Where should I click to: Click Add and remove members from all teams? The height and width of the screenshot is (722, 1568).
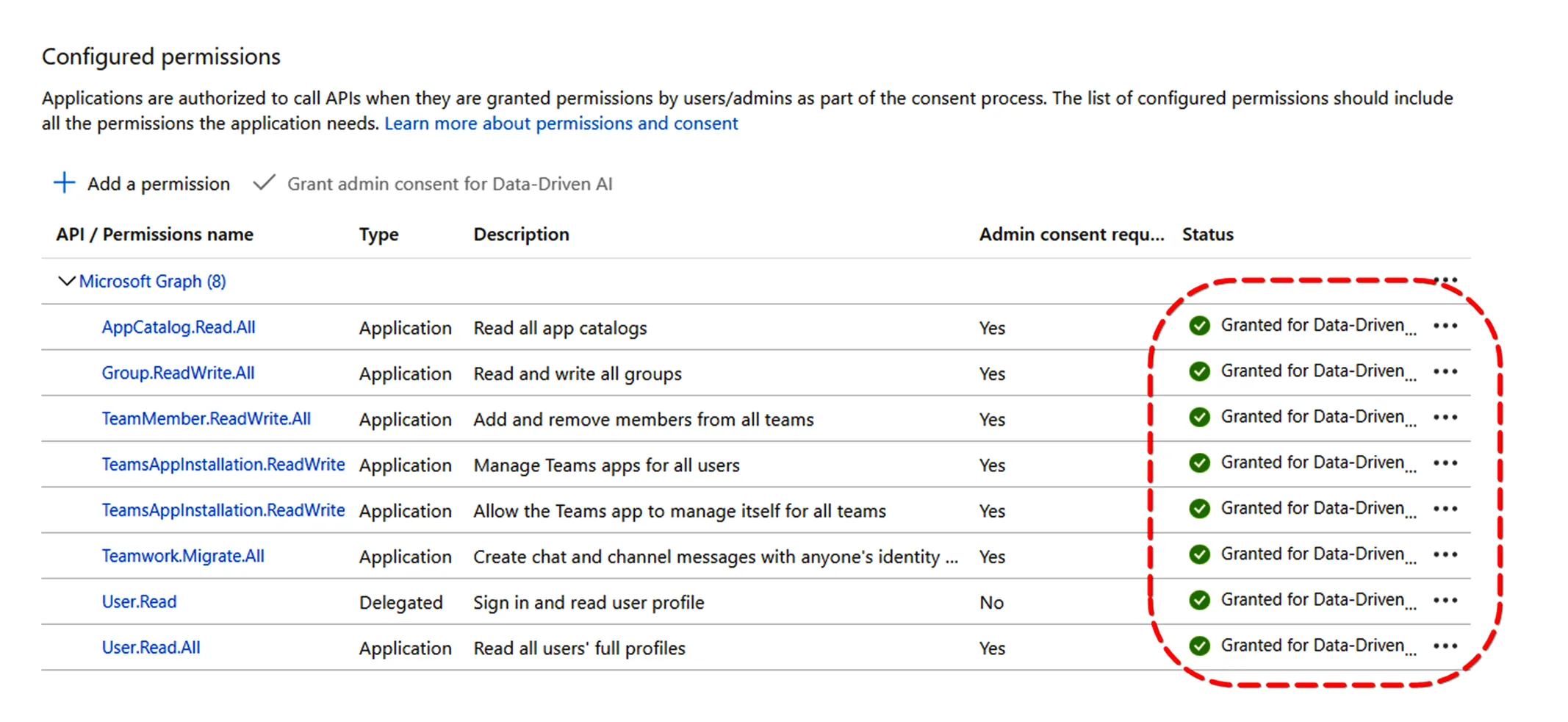tap(644, 419)
